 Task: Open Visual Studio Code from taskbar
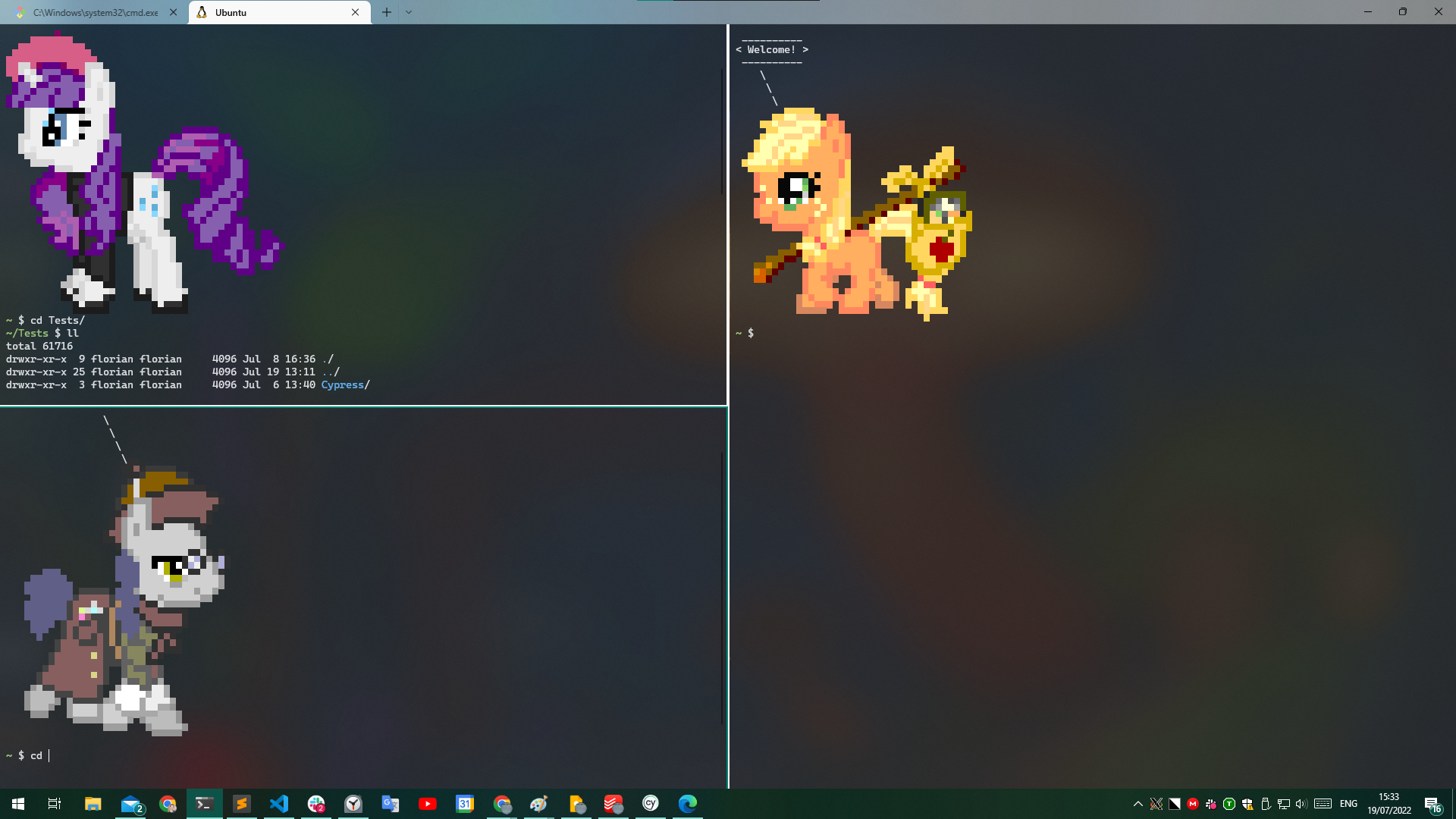(x=279, y=804)
